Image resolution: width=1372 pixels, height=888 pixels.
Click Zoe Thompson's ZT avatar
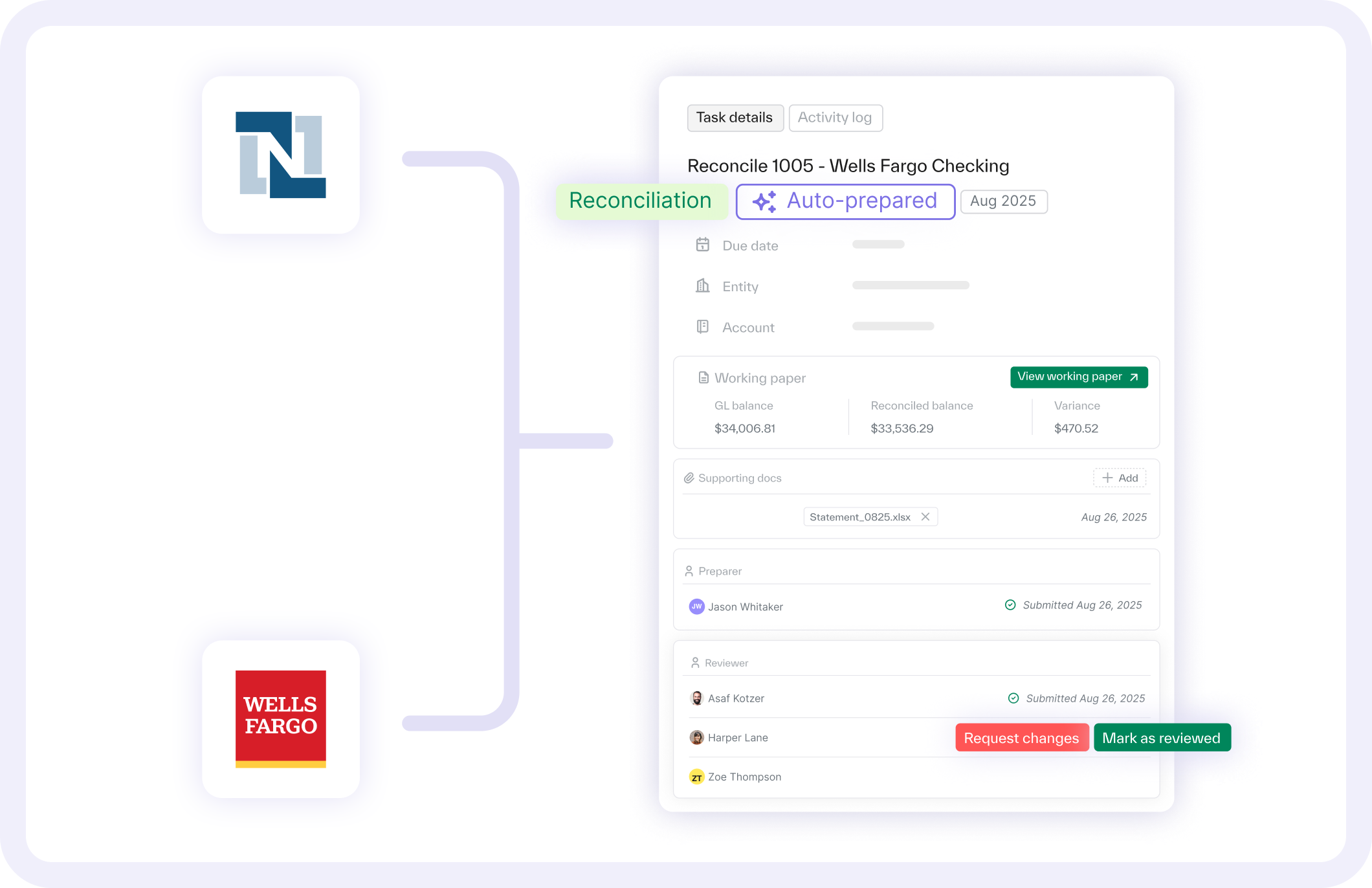[696, 777]
